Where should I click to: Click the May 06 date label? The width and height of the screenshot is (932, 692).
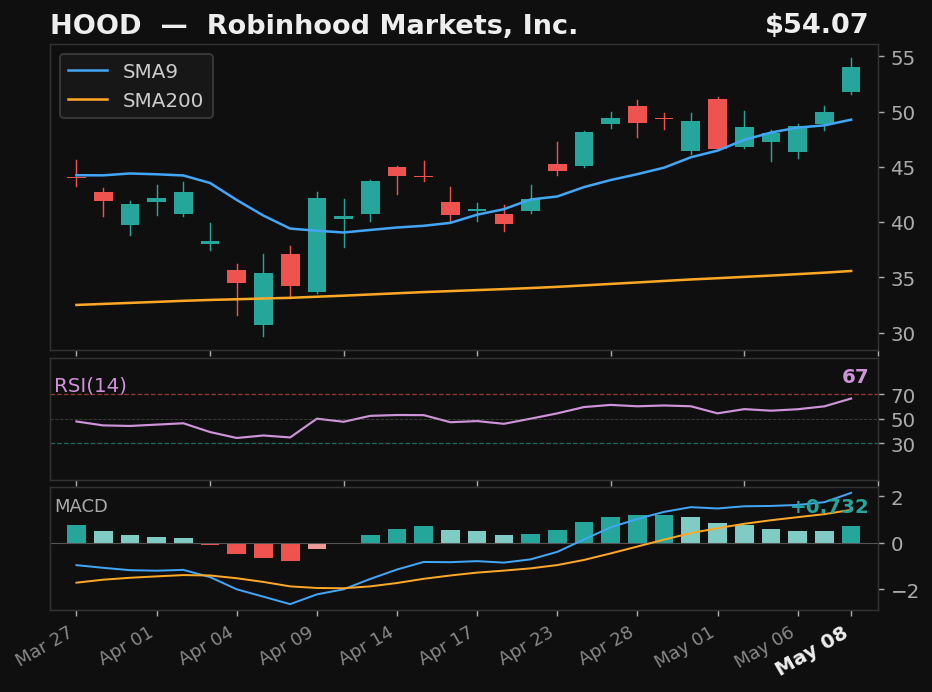(x=765, y=646)
